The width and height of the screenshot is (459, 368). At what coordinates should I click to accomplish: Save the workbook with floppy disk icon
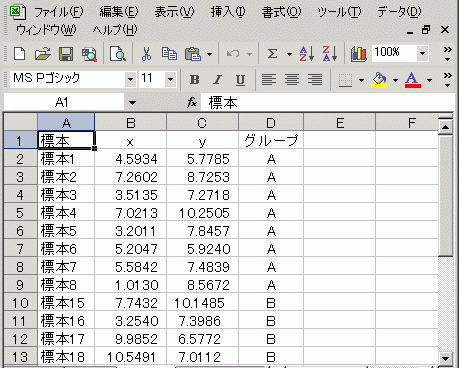pos(66,54)
